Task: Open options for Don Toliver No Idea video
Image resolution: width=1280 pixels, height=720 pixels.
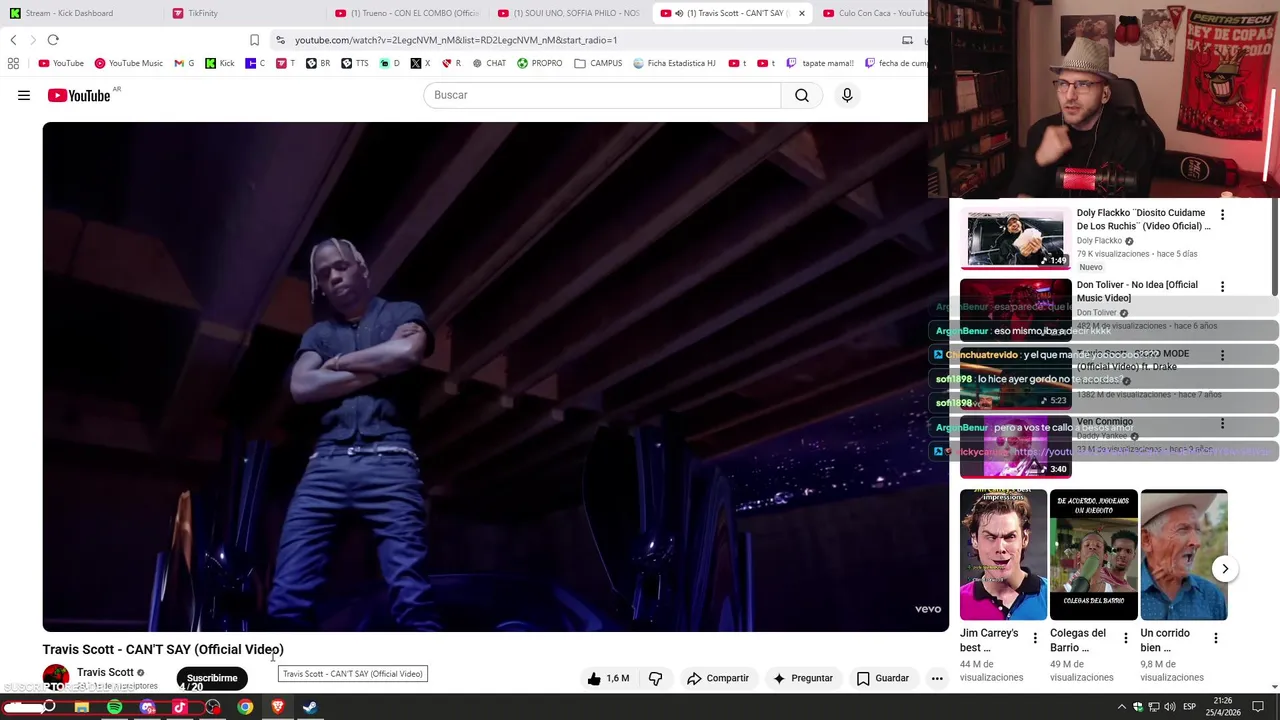Action: click(x=1222, y=287)
